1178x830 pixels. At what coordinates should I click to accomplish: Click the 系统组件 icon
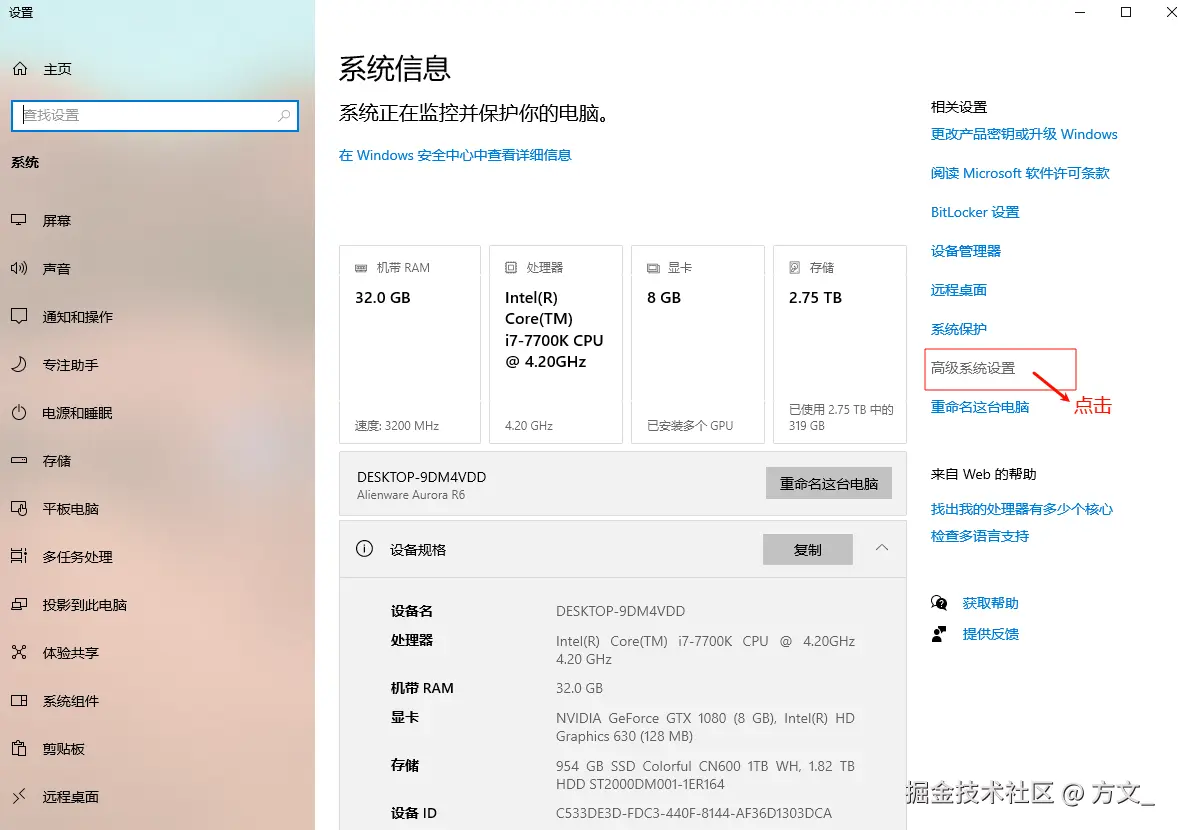click(x=19, y=701)
